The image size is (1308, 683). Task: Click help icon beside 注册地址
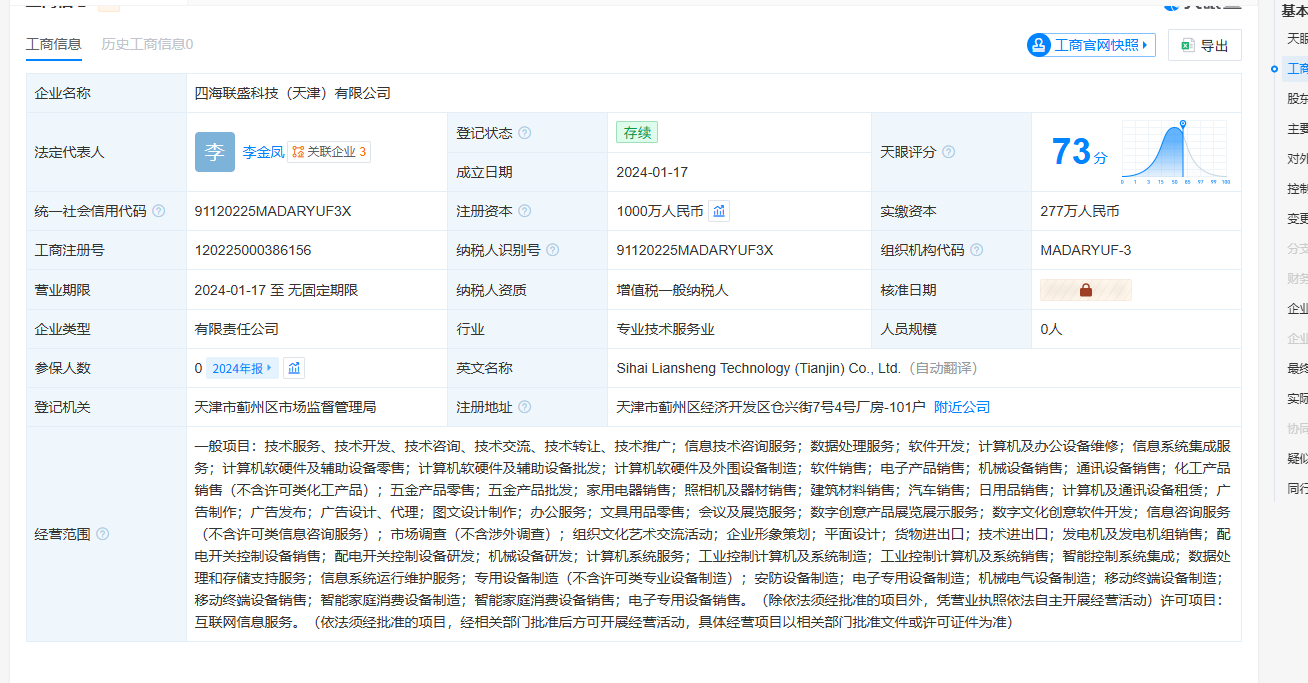[525, 407]
